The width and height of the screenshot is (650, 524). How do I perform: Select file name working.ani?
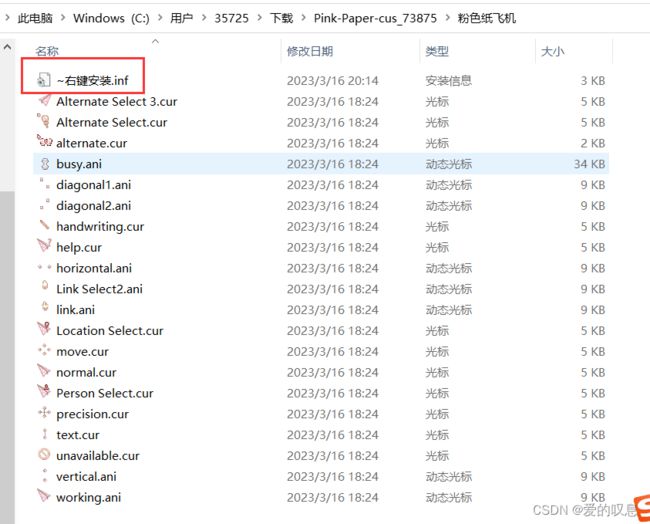pyautogui.click(x=88, y=497)
